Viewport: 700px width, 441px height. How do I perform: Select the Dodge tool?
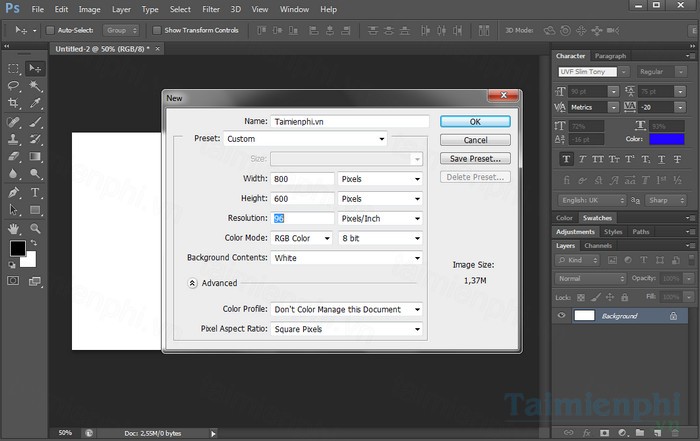[35, 174]
